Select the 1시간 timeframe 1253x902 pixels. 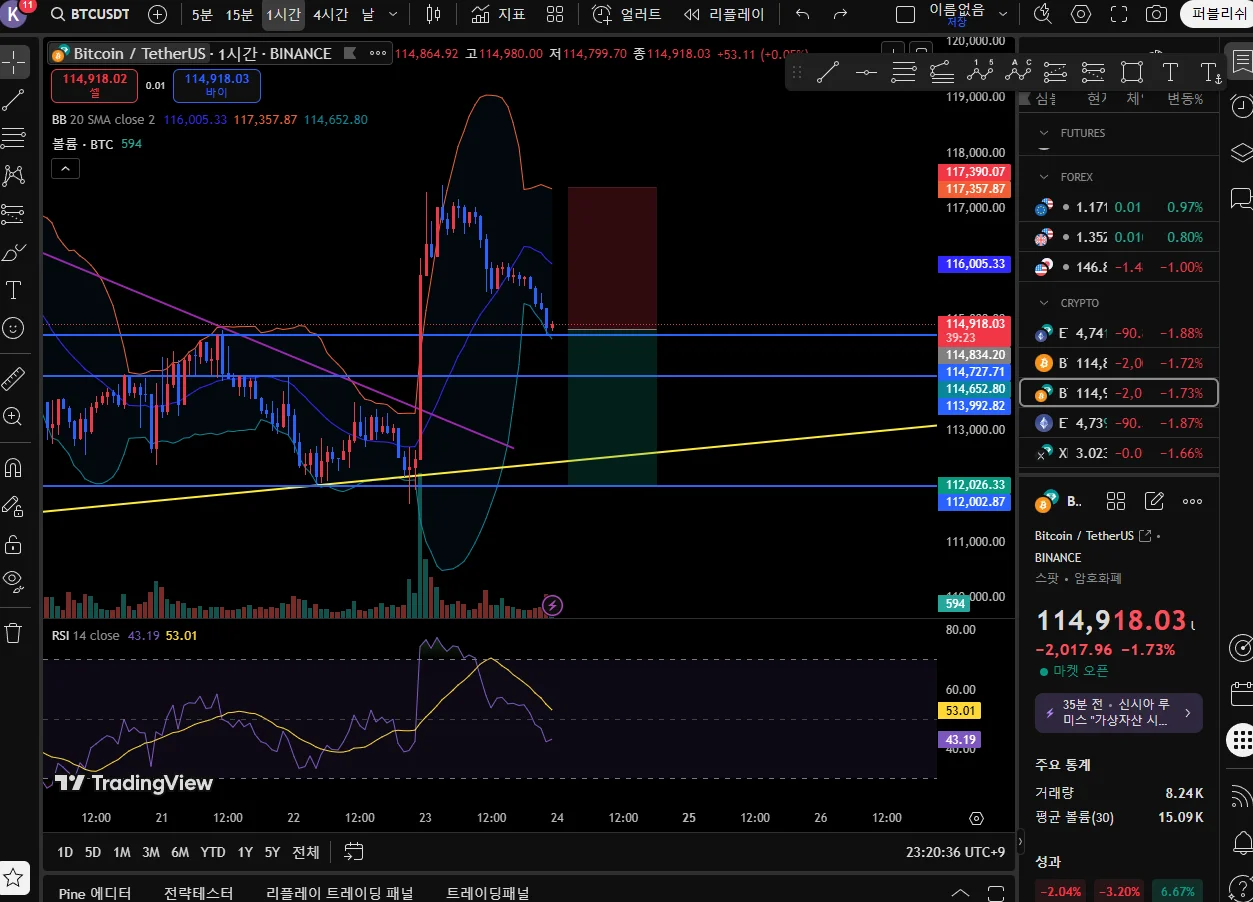[x=283, y=14]
